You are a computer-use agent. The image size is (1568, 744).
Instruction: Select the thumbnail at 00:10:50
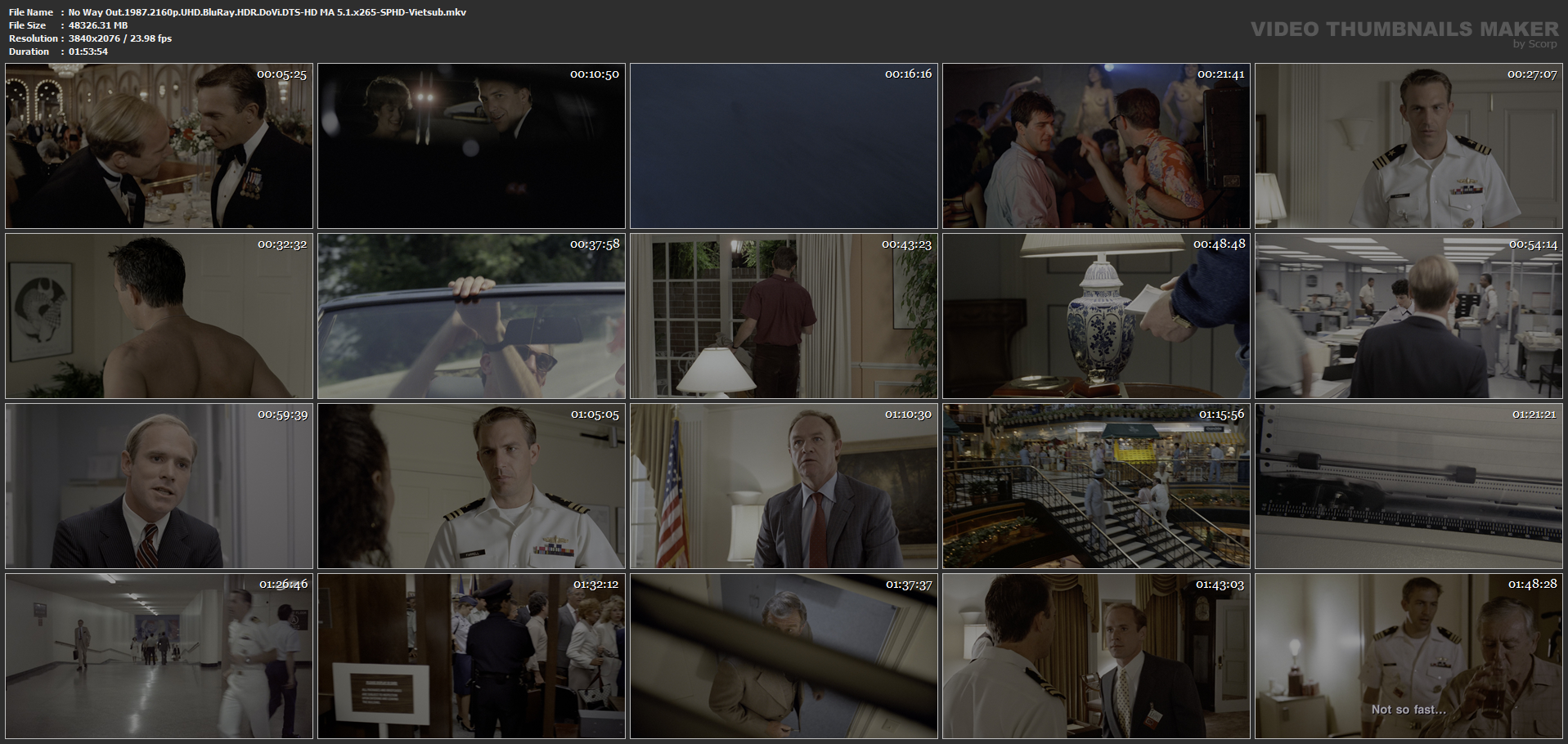coord(471,146)
